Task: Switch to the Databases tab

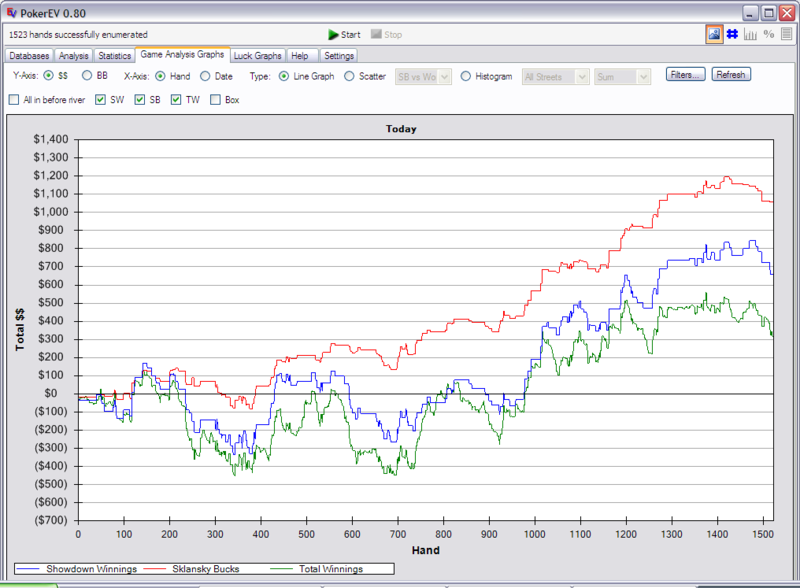Action: 29,56
